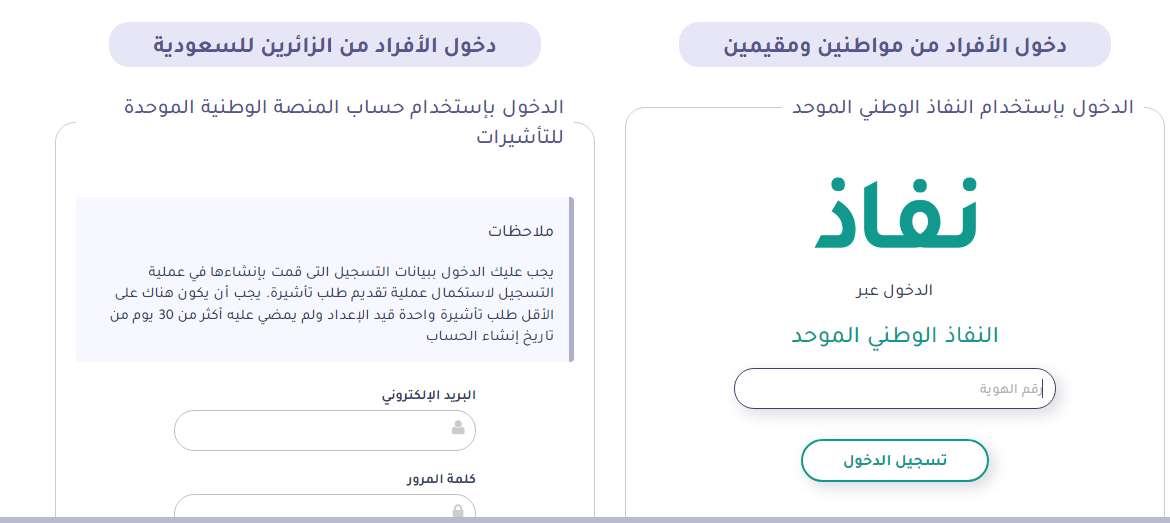
Task: Click the تسجيل الدخول button
Action: coord(895,460)
